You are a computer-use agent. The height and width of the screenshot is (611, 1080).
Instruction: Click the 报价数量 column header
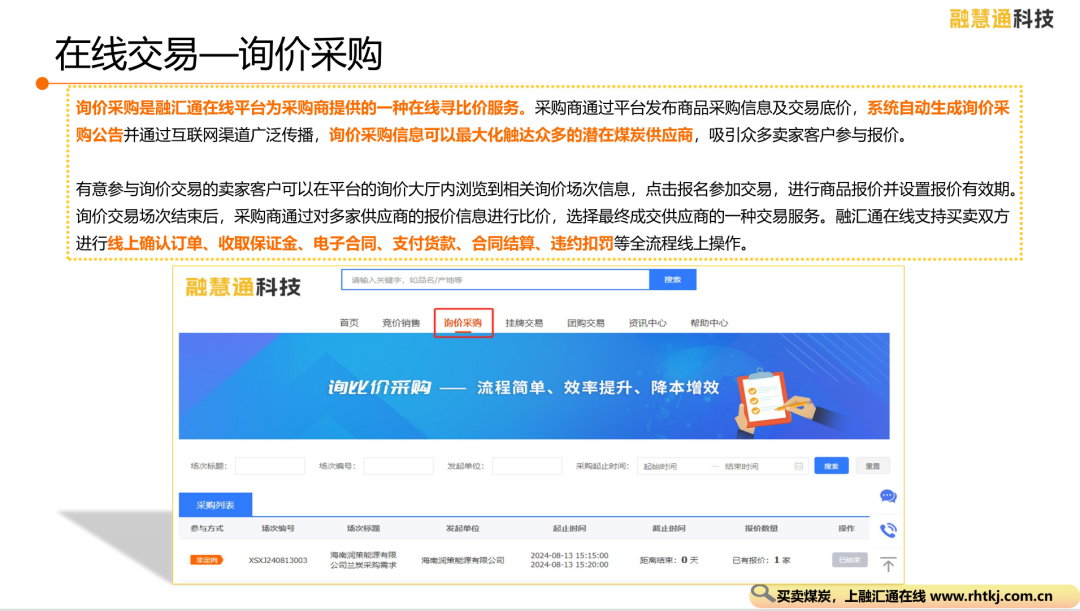pyautogui.click(x=761, y=528)
